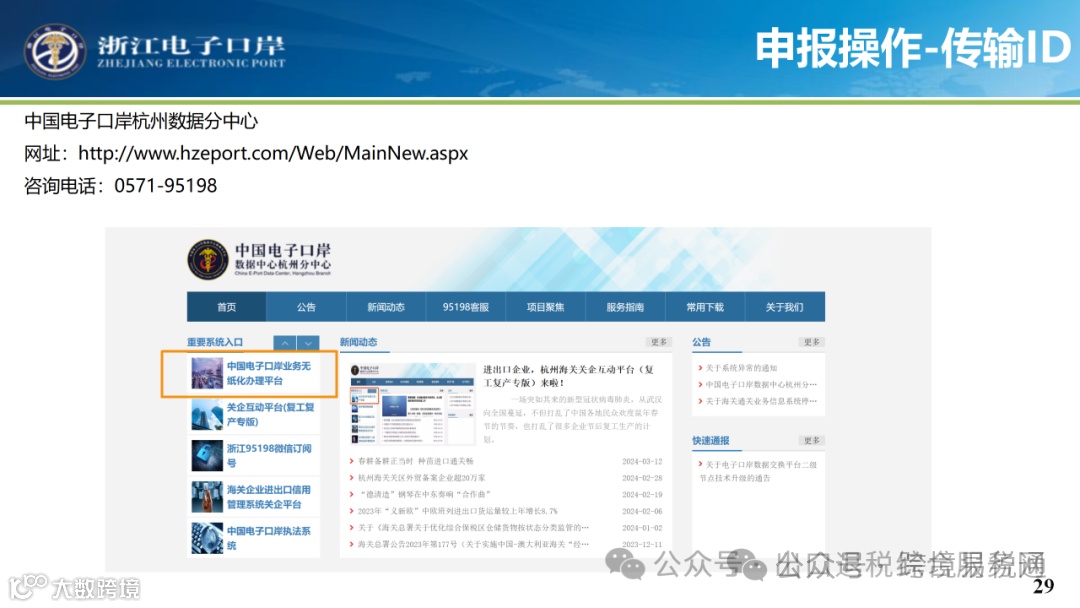Go to the 项目聚焦 navigation tab

(546, 307)
